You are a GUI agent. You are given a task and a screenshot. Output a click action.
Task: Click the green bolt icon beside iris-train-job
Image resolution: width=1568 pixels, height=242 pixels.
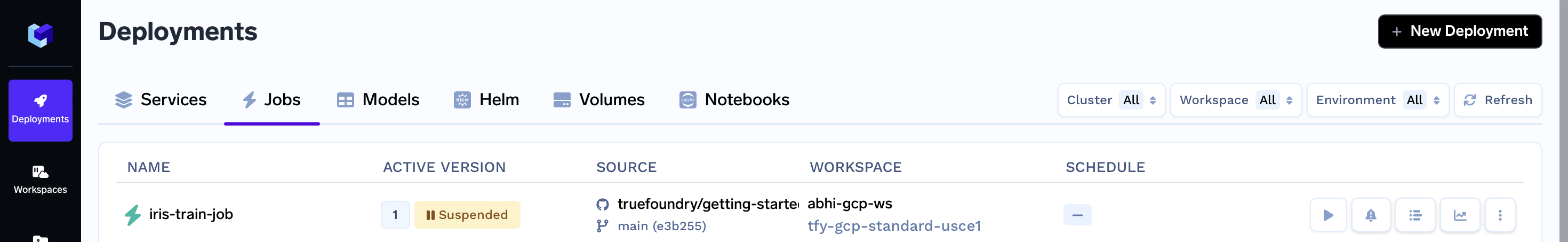coord(133,215)
